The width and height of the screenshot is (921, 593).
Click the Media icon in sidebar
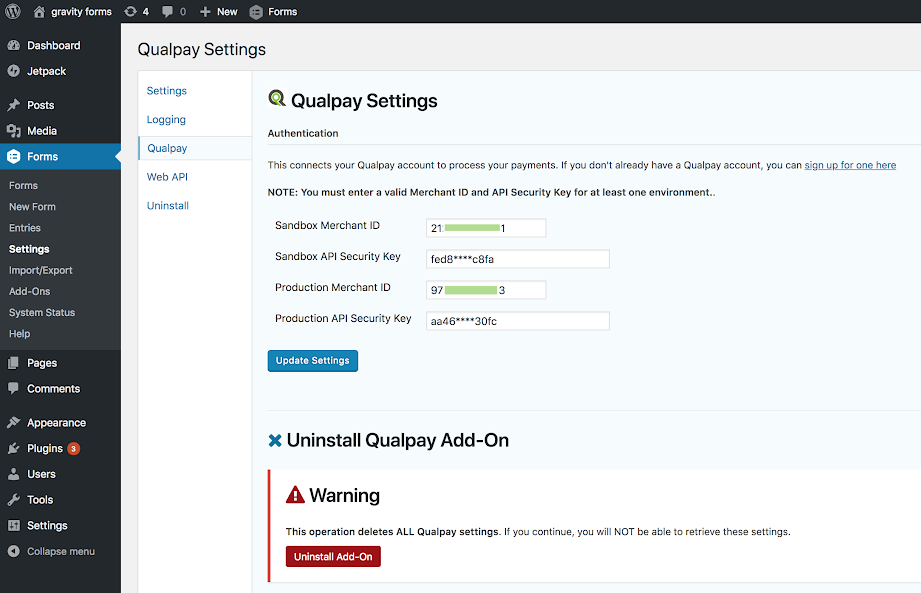pyautogui.click(x=14, y=131)
